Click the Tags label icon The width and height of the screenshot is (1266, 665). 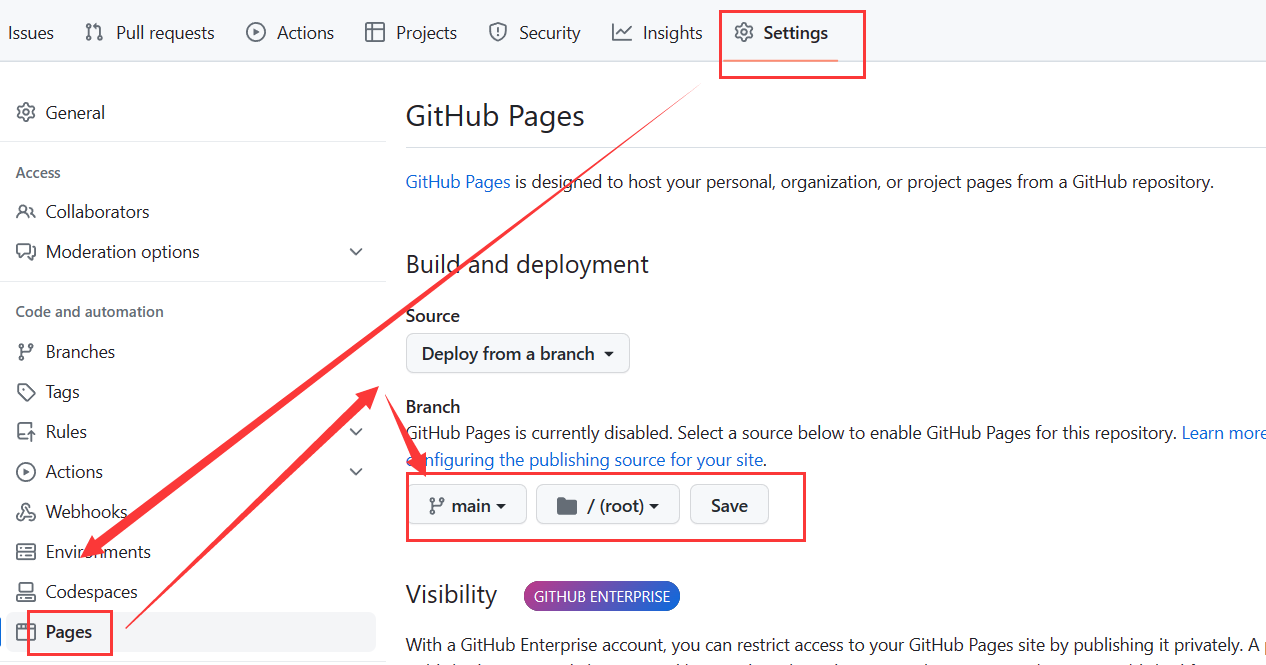[x=26, y=392]
